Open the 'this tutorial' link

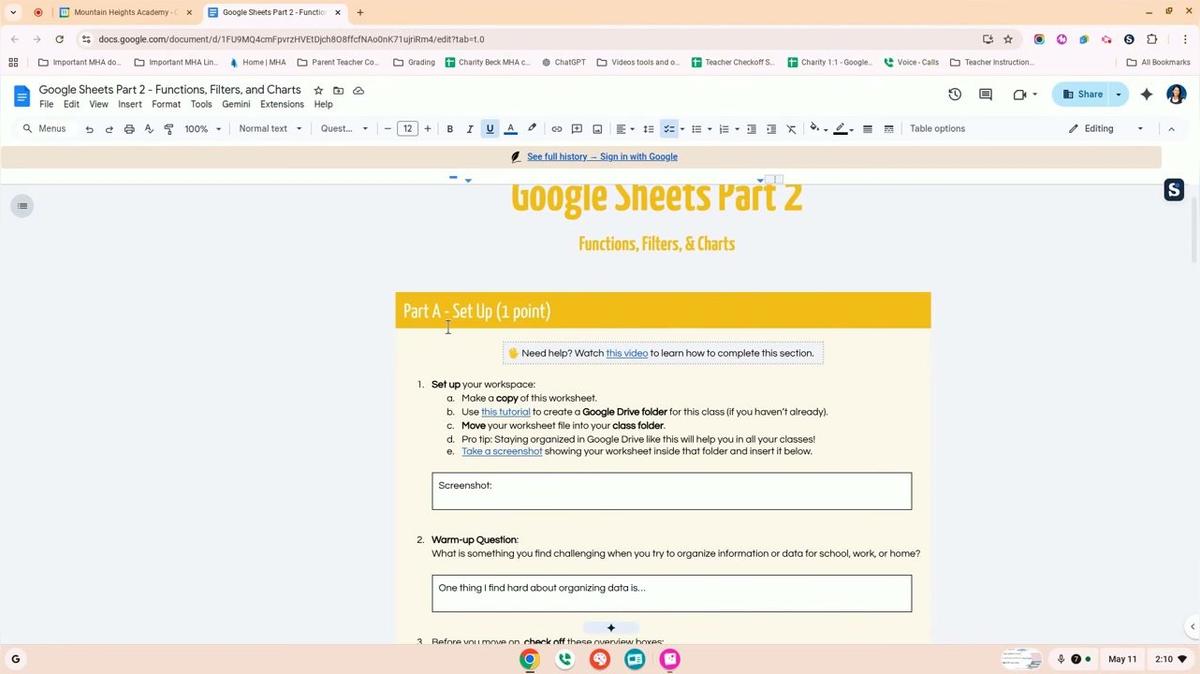tap(506, 412)
